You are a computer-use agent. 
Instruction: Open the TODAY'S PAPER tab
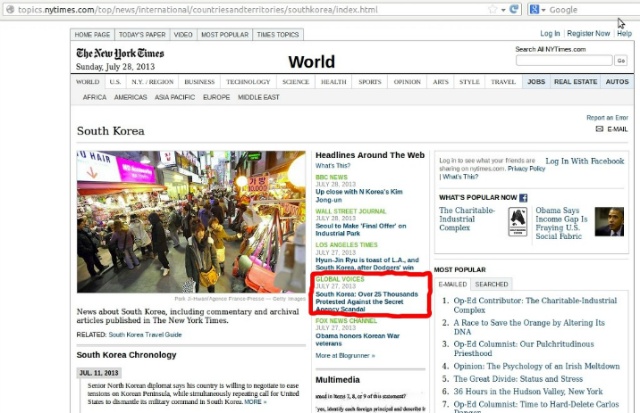click(142, 35)
